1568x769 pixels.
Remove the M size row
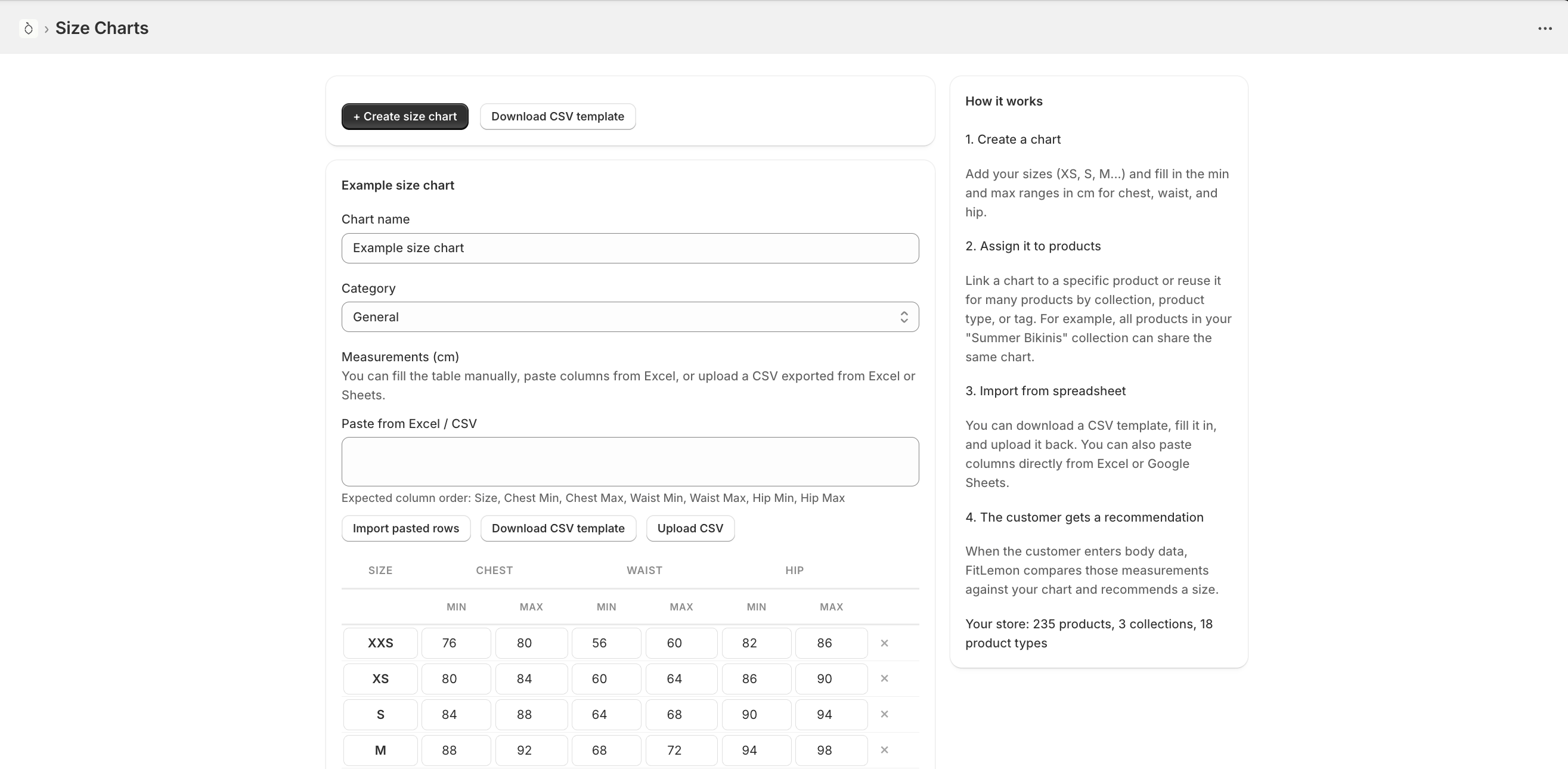884,750
